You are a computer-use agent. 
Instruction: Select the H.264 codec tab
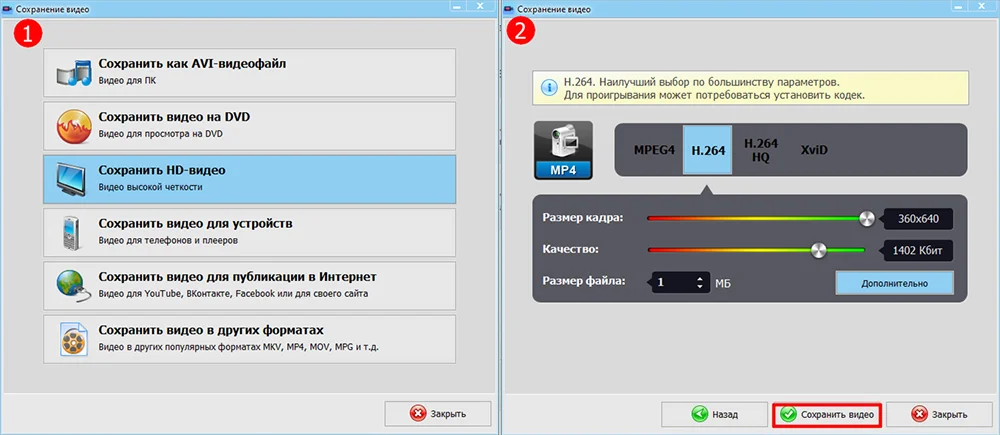point(708,150)
